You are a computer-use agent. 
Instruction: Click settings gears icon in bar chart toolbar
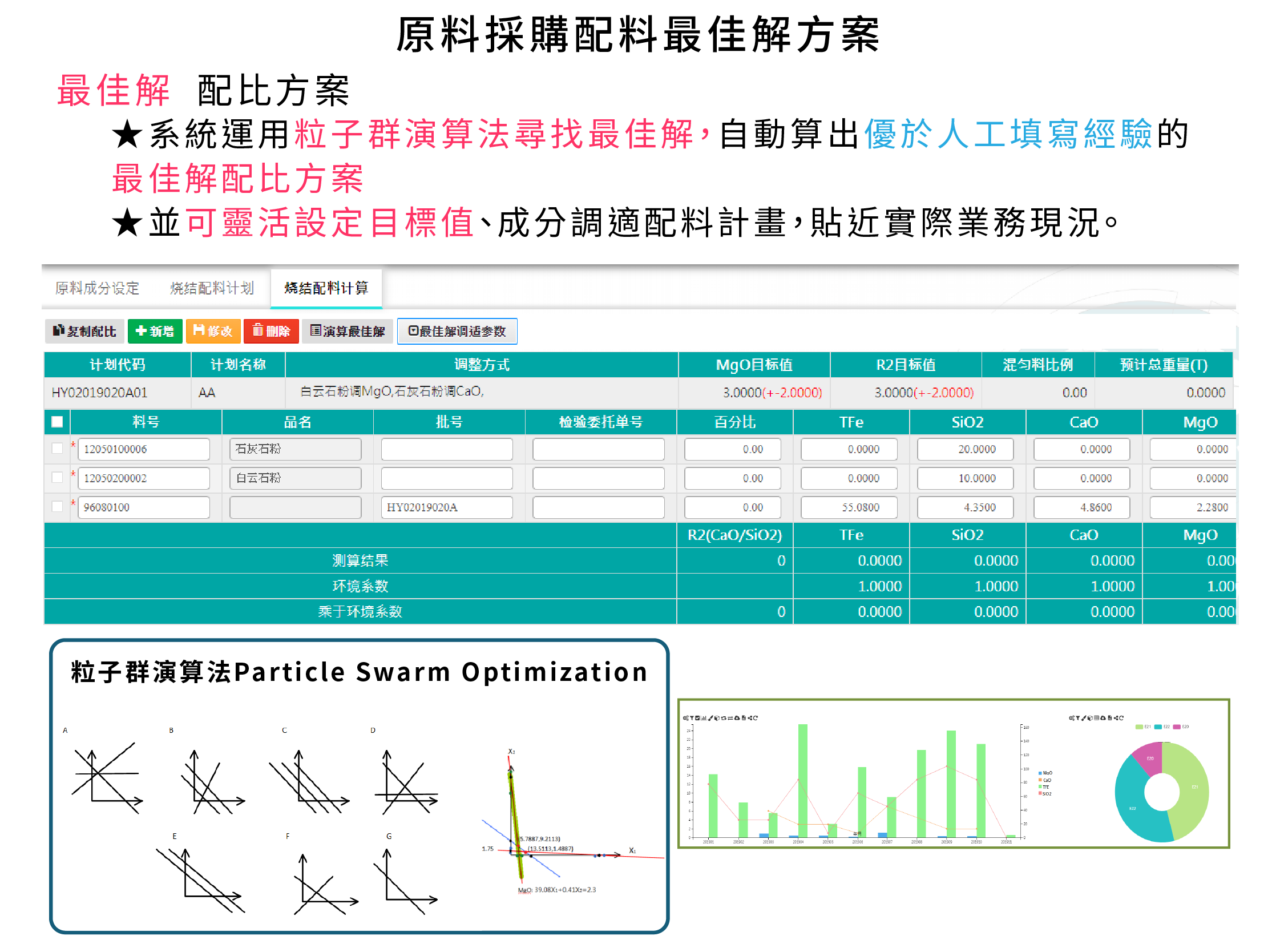click(x=686, y=718)
